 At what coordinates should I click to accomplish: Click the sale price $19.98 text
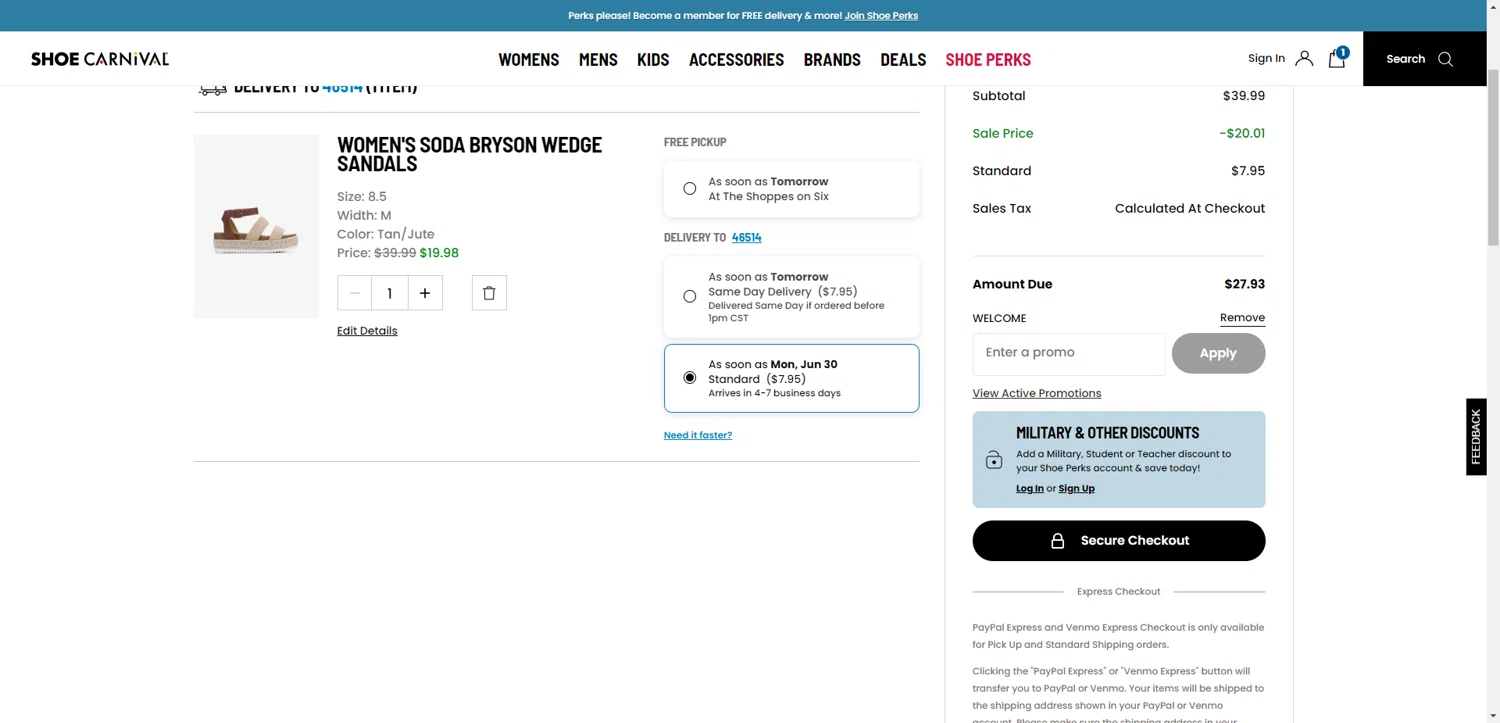tap(439, 253)
